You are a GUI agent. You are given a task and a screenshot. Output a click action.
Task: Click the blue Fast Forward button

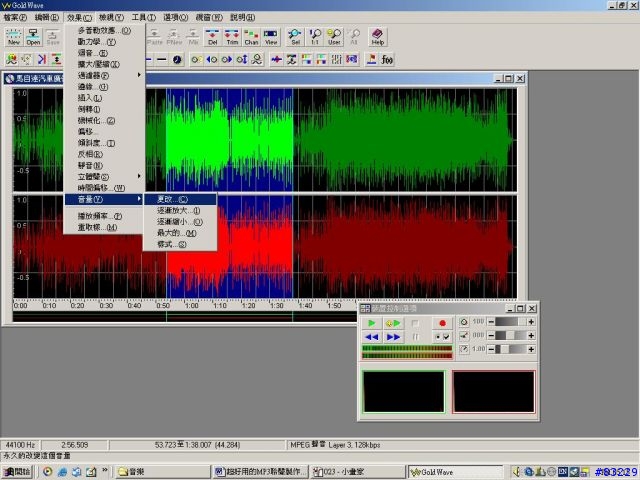393,337
